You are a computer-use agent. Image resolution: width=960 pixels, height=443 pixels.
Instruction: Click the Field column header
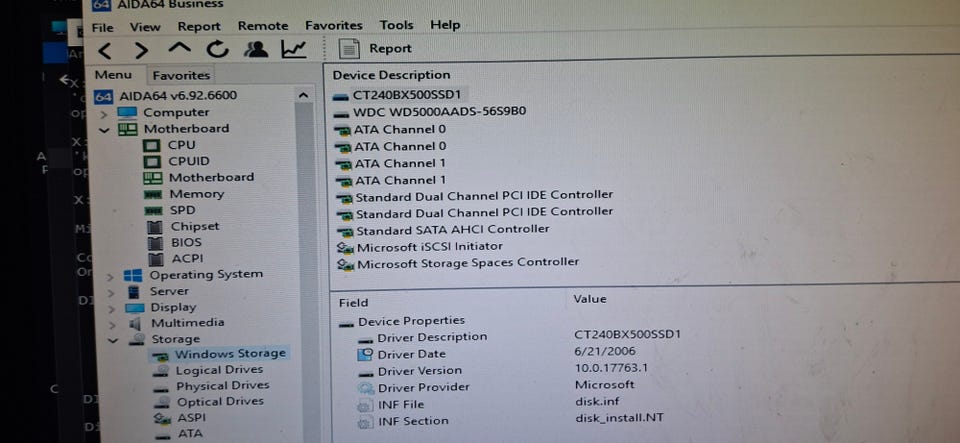(x=353, y=303)
